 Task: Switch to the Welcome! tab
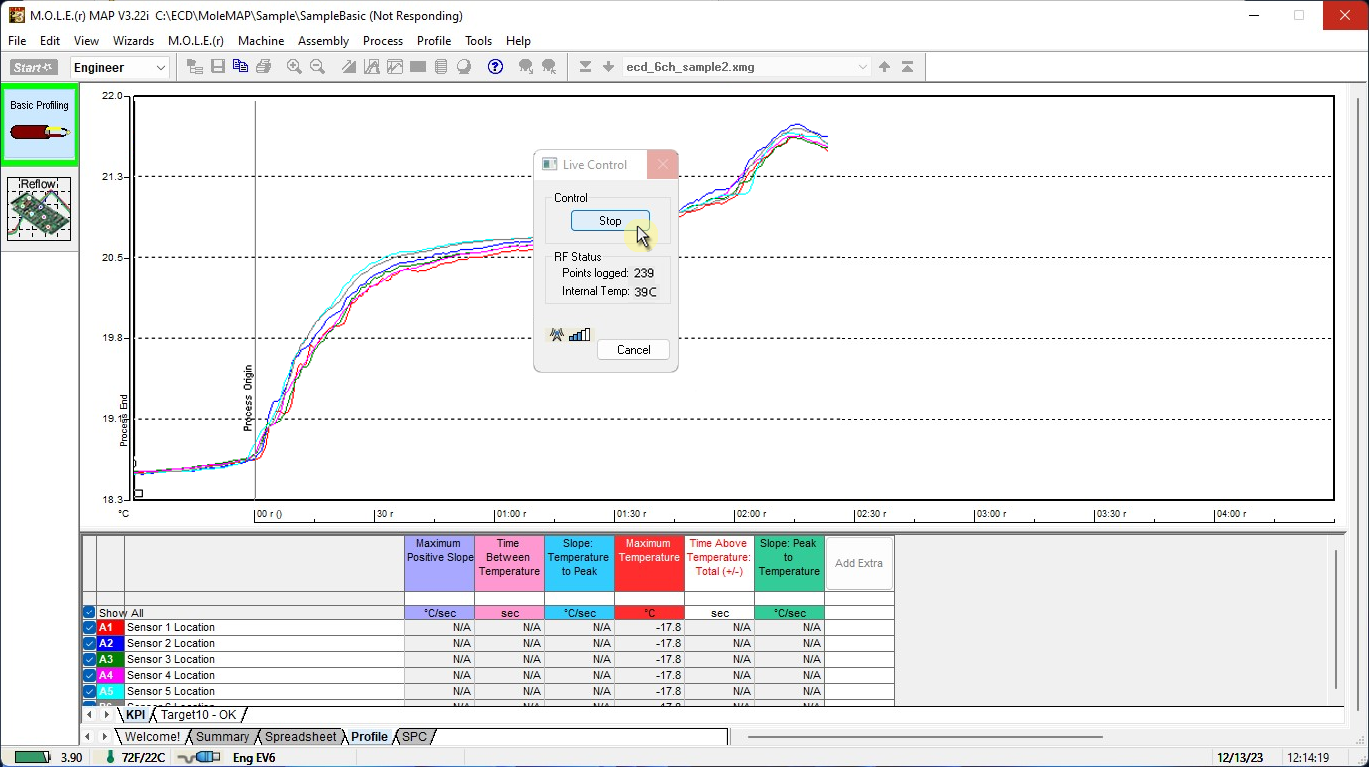152,737
